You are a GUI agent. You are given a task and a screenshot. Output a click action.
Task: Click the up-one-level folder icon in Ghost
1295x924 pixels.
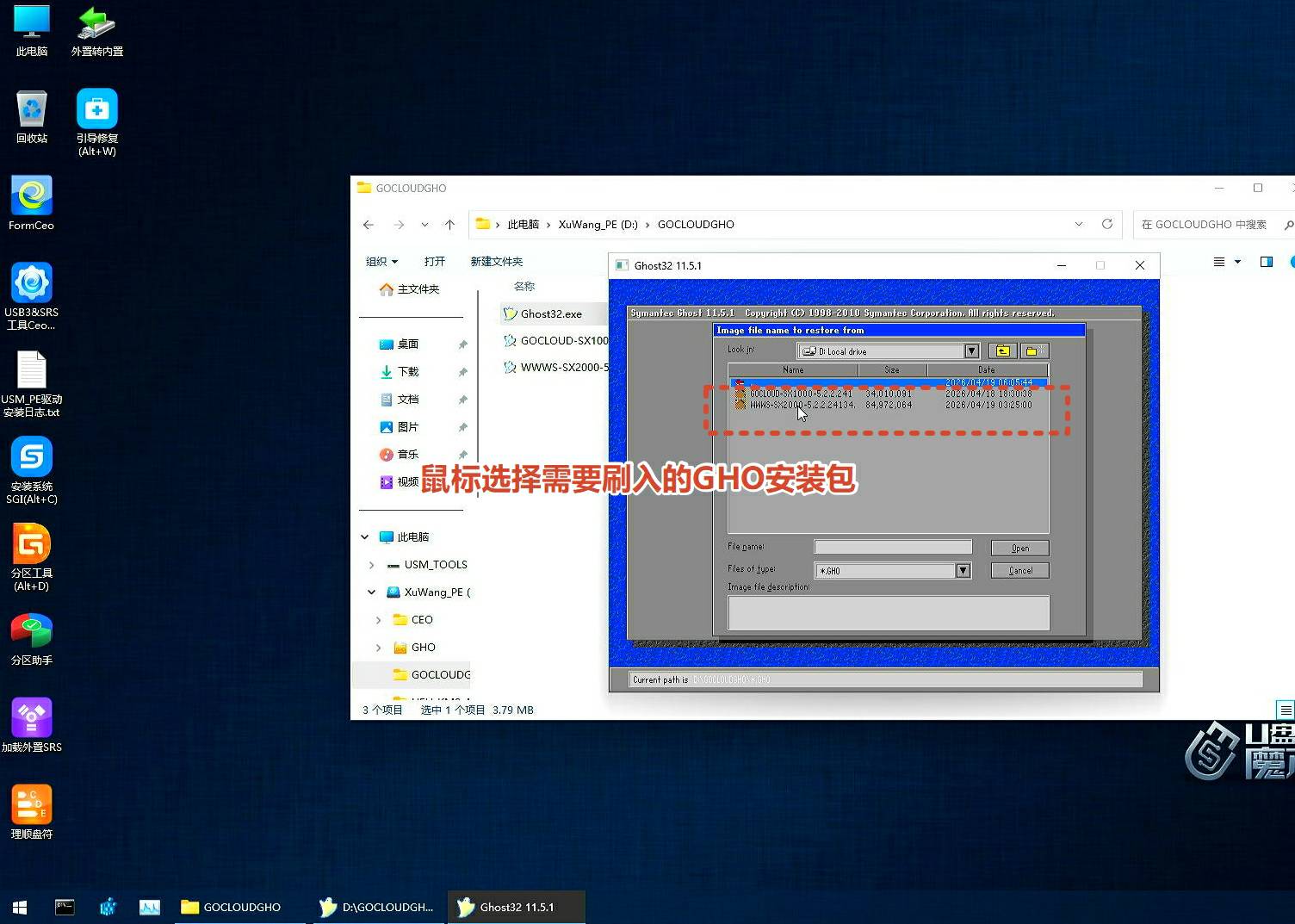pos(1001,350)
